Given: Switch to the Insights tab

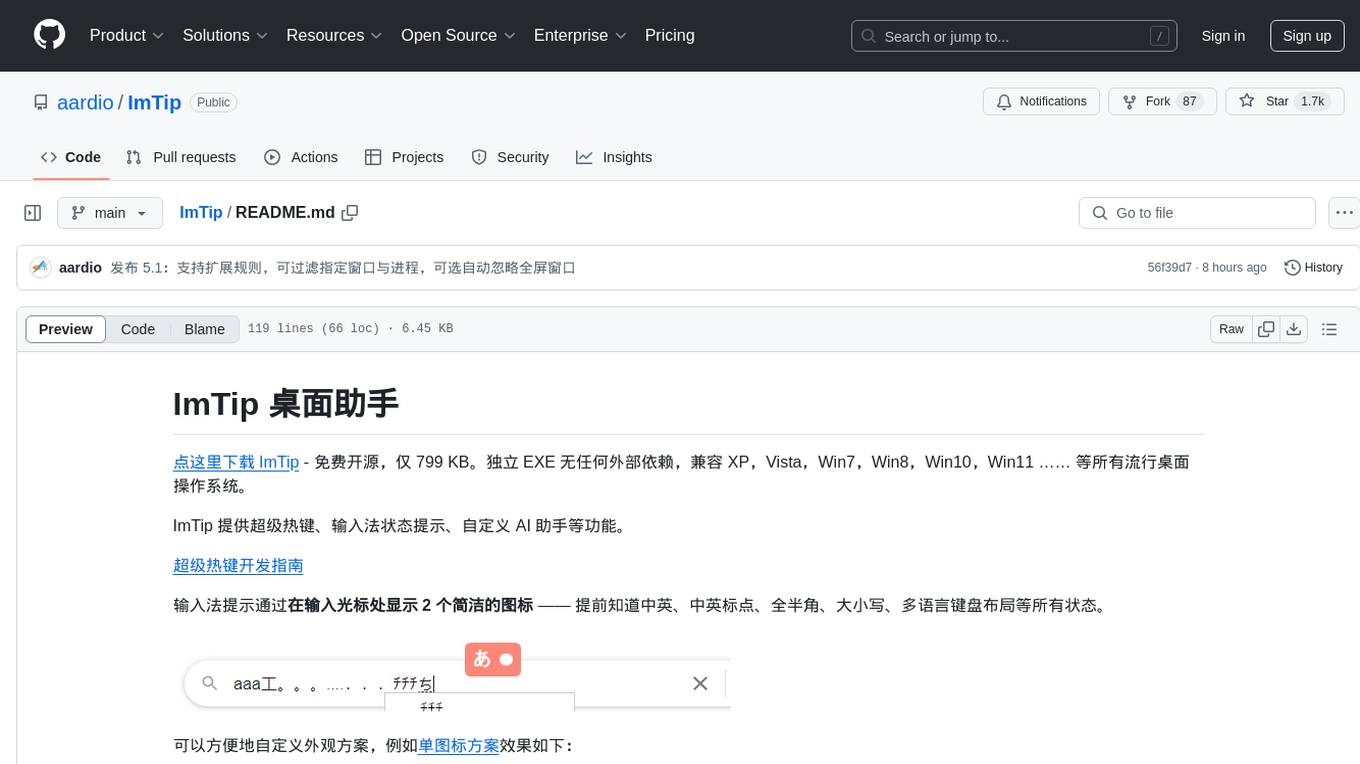Looking at the screenshot, I should click(614, 157).
